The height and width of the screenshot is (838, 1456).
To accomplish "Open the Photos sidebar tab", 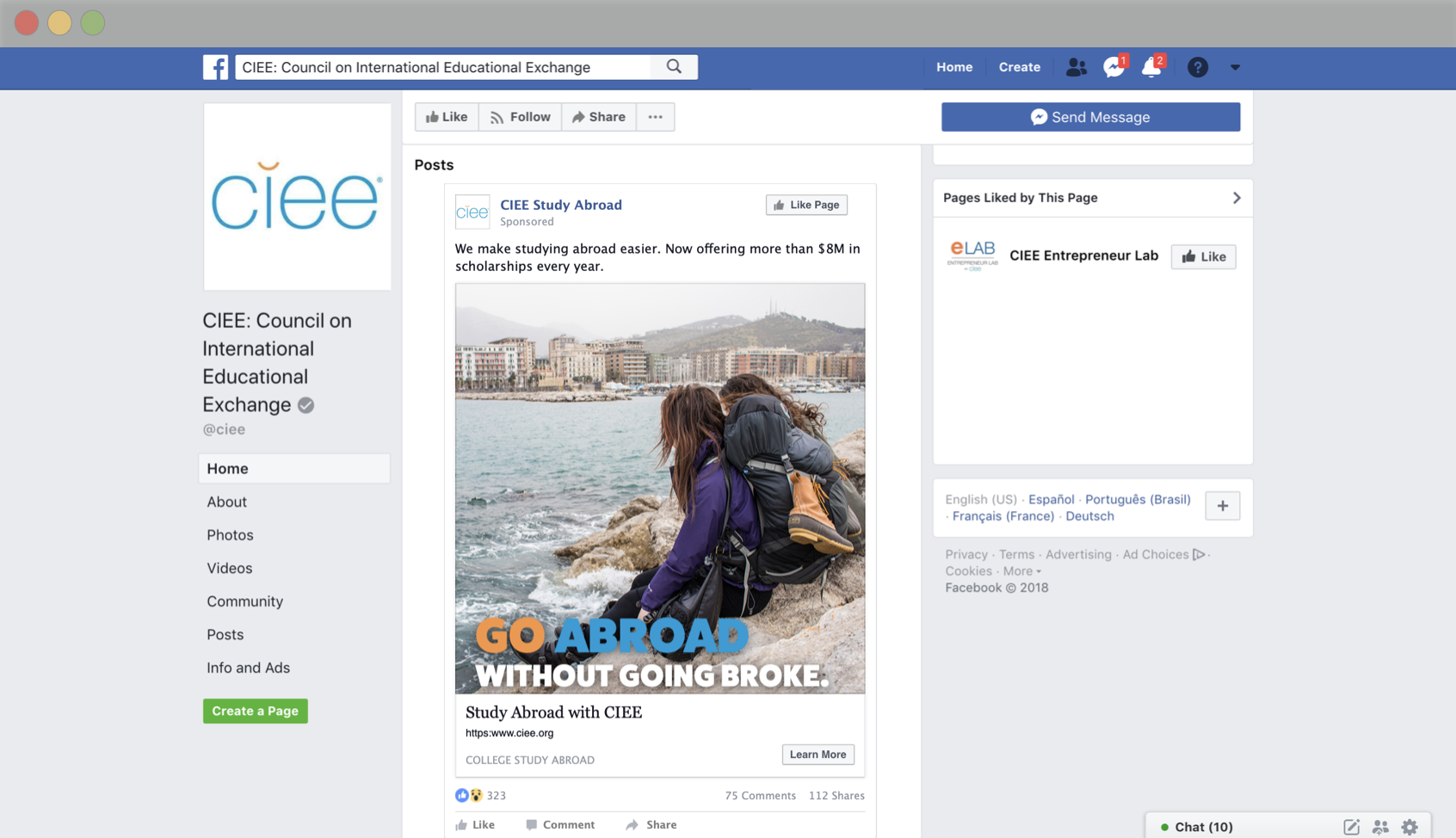I will (230, 534).
